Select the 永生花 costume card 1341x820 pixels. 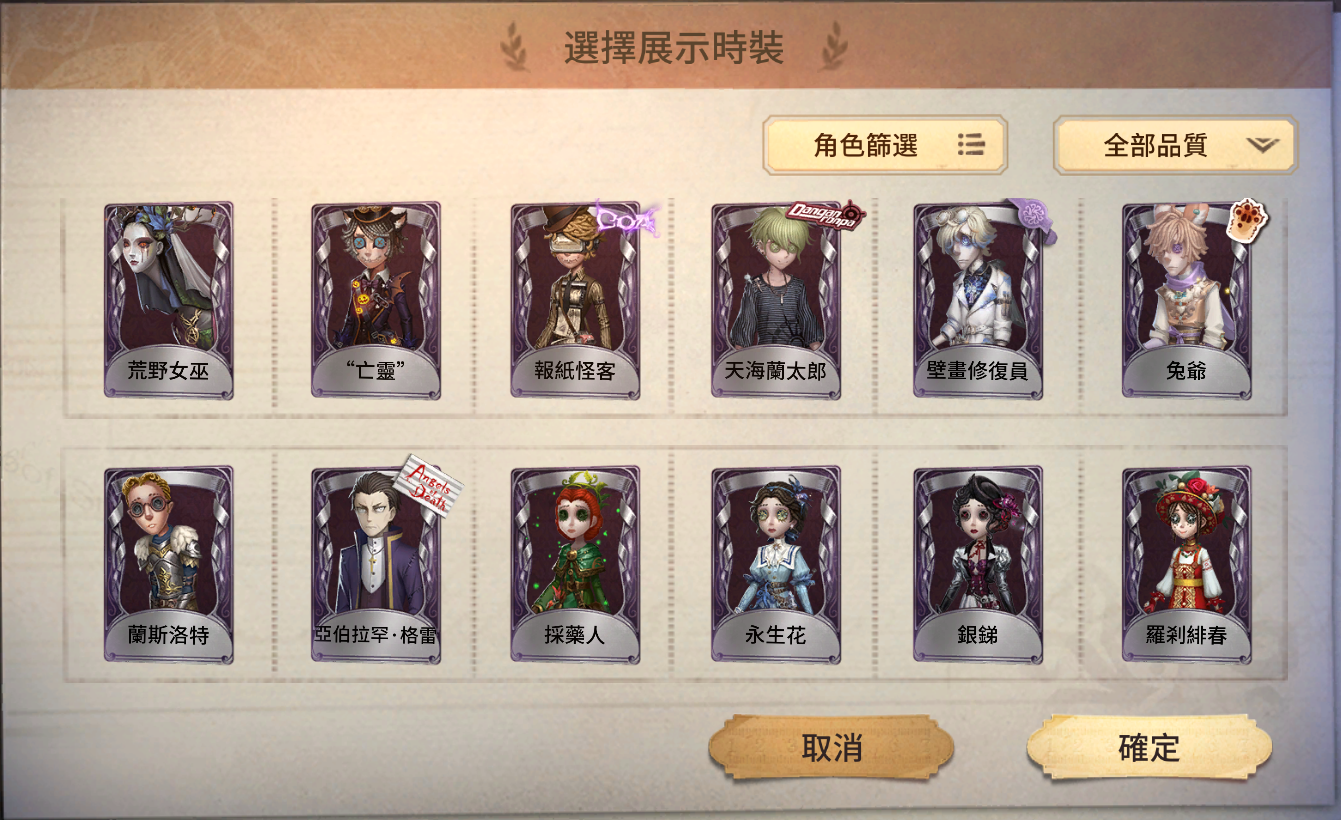(x=776, y=564)
